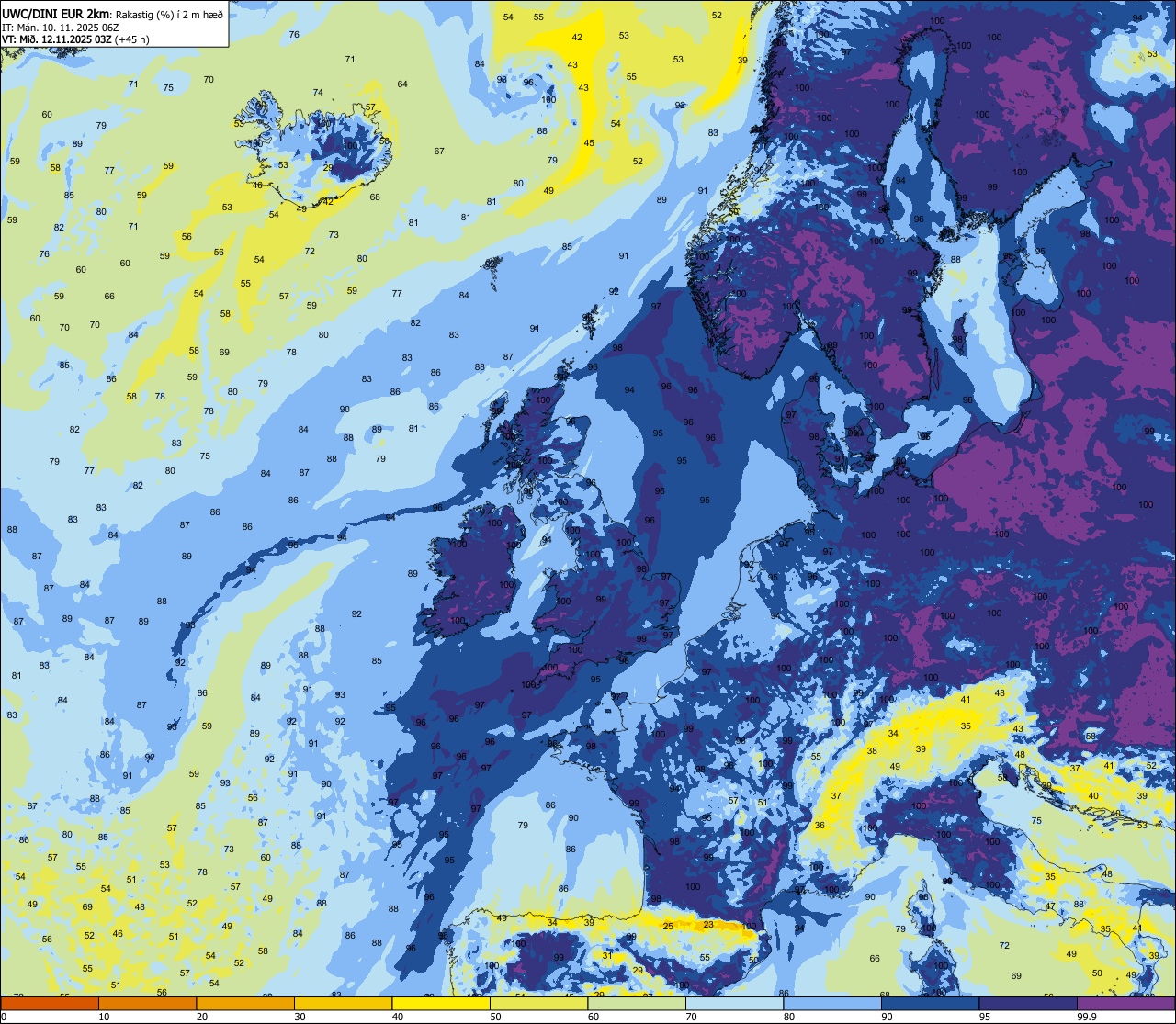The height and width of the screenshot is (1024, 1176).
Task: Click the "IT: Mán. 10. 11. 2025 06Z" line
Action: pyautogui.click(x=60, y=27)
